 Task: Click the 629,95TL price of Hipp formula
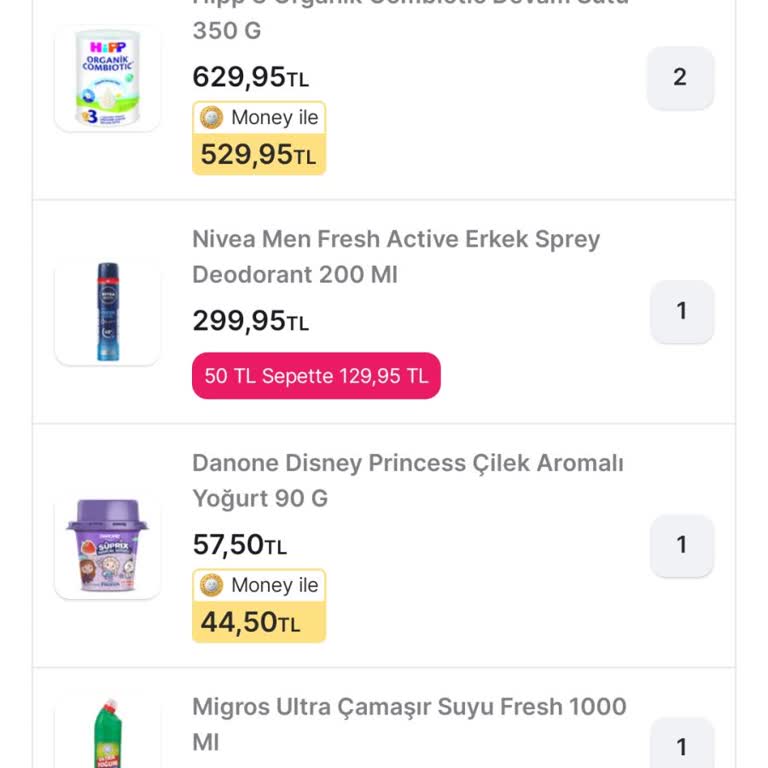(x=250, y=77)
